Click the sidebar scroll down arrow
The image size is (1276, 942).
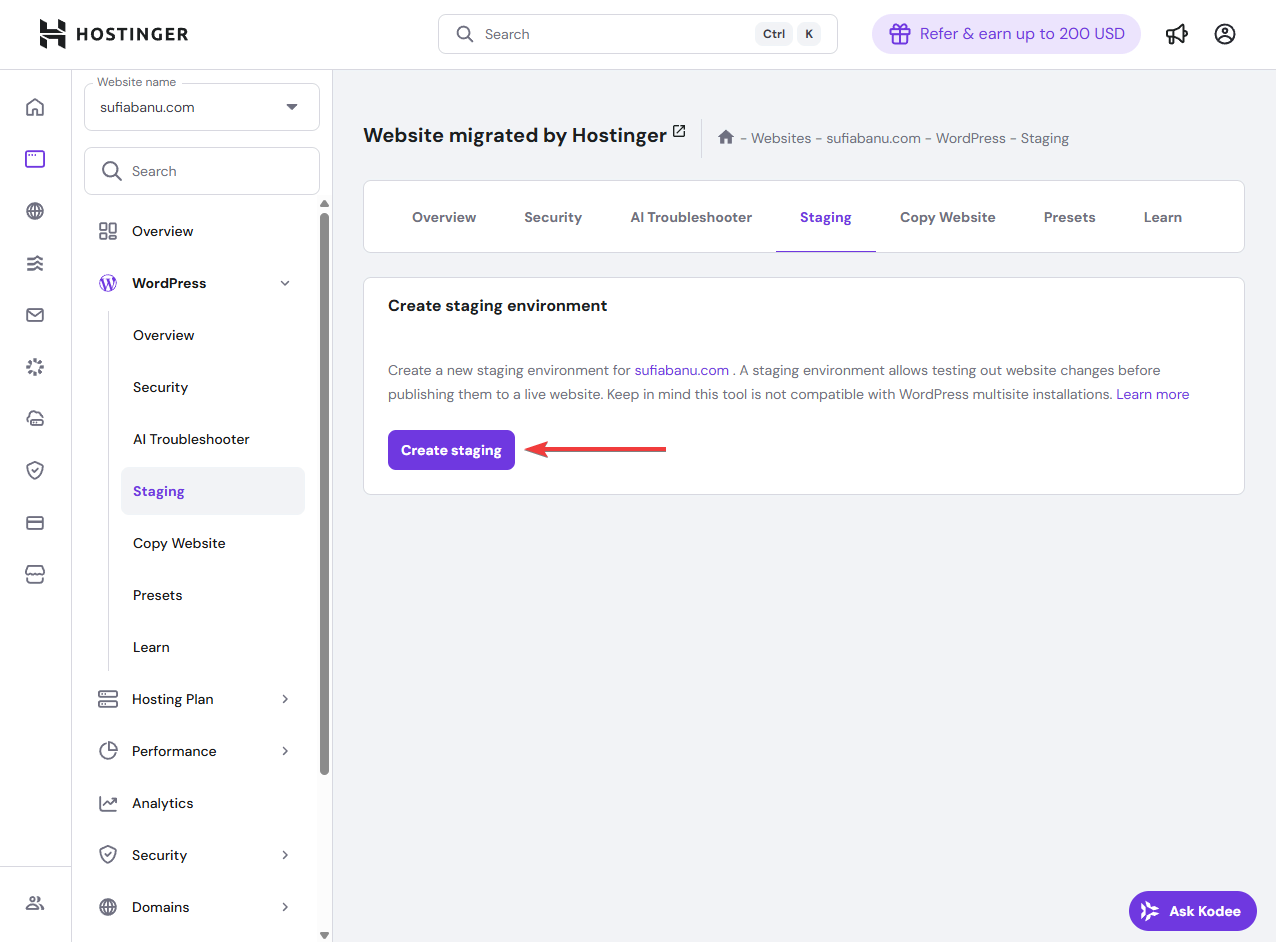pyautogui.click(x=324, y=934)
